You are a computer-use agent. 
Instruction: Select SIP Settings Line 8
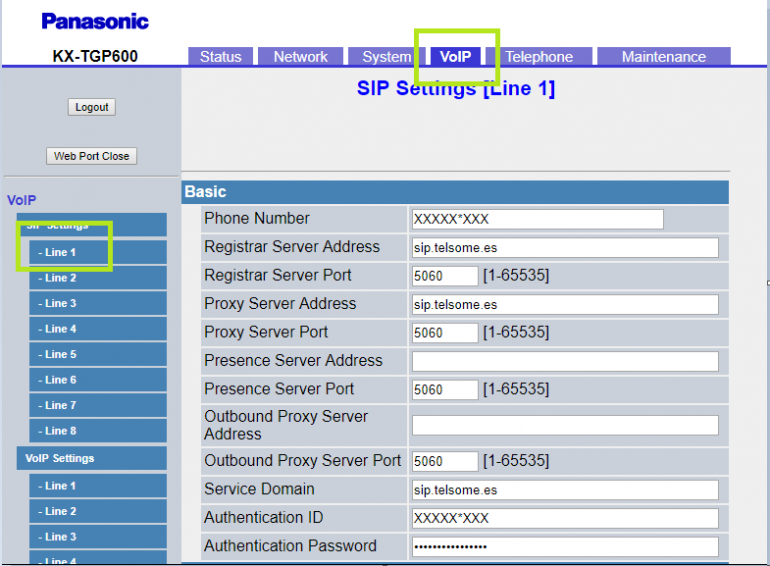tap(98, 431)
